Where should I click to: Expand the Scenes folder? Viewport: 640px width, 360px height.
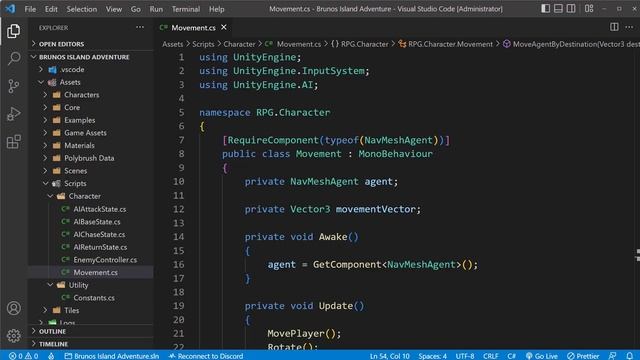click(91, 171)
